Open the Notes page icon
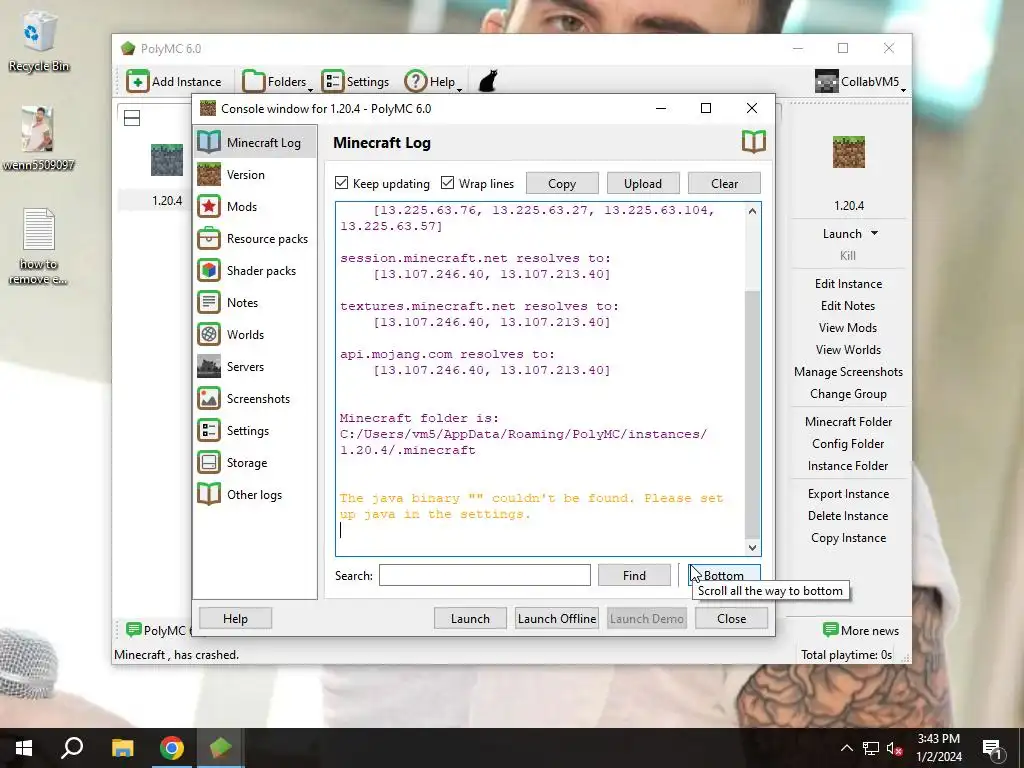Viewport: 1024px width, 768px height. (209, 302)
